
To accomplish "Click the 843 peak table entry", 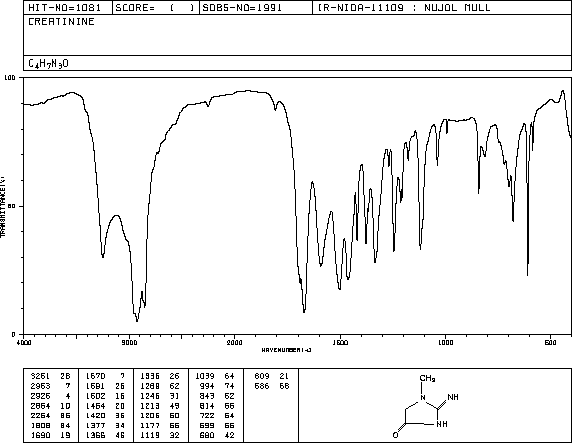I will point(217,396).
